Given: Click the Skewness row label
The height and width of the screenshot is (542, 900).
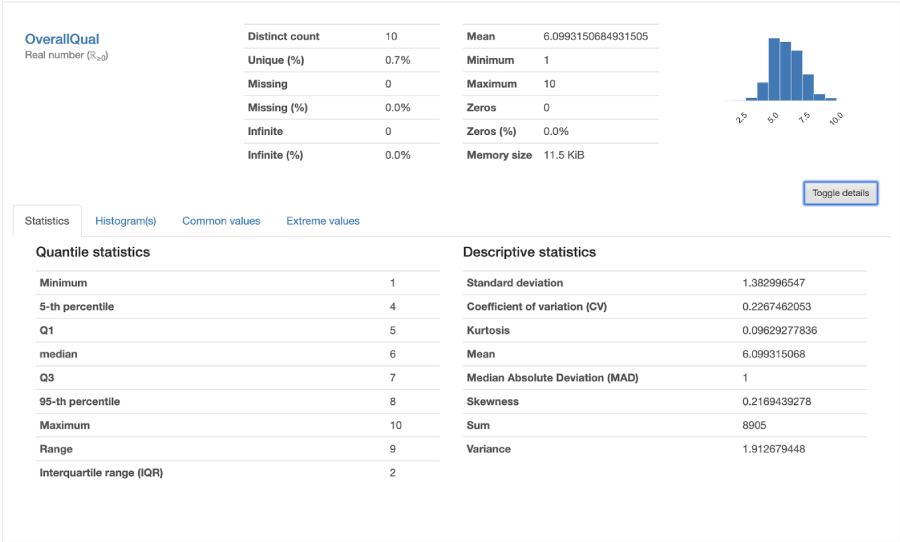Looking at the screenshot, I should tap(492, 401).
